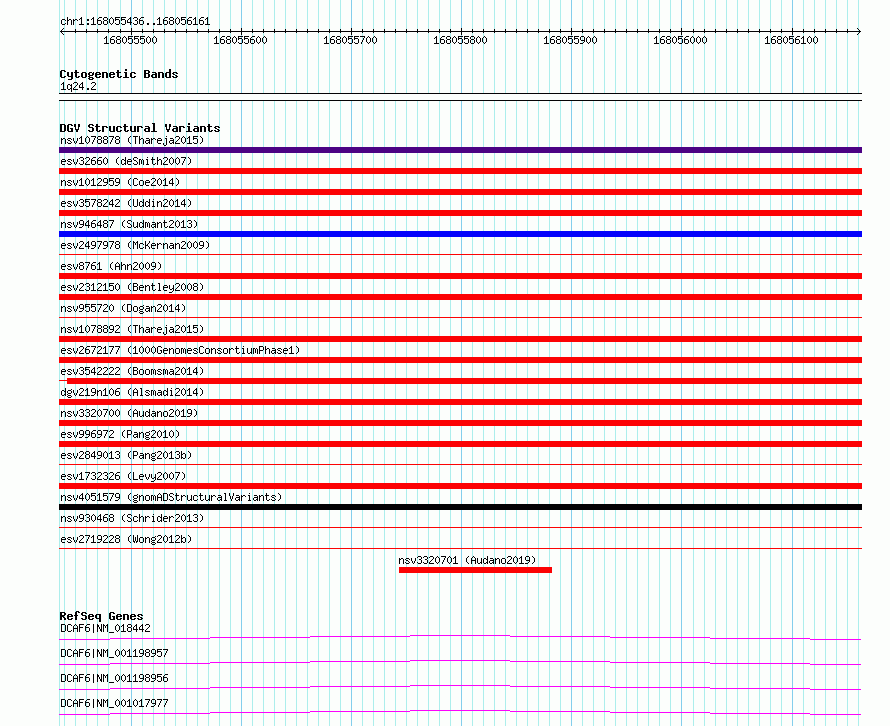
Task: Click esv2312150 (Bentley2008) label
Action: pyautogui.click(x=132, y=287)
